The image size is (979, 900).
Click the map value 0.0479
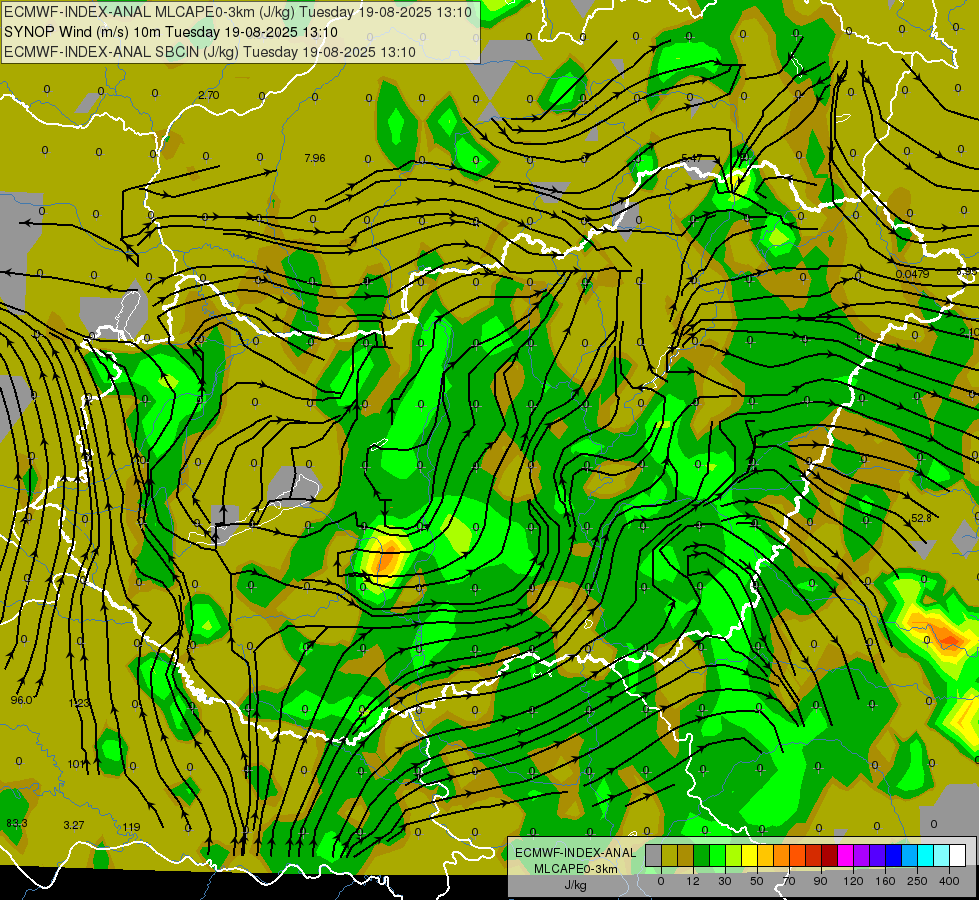(912, 274)
